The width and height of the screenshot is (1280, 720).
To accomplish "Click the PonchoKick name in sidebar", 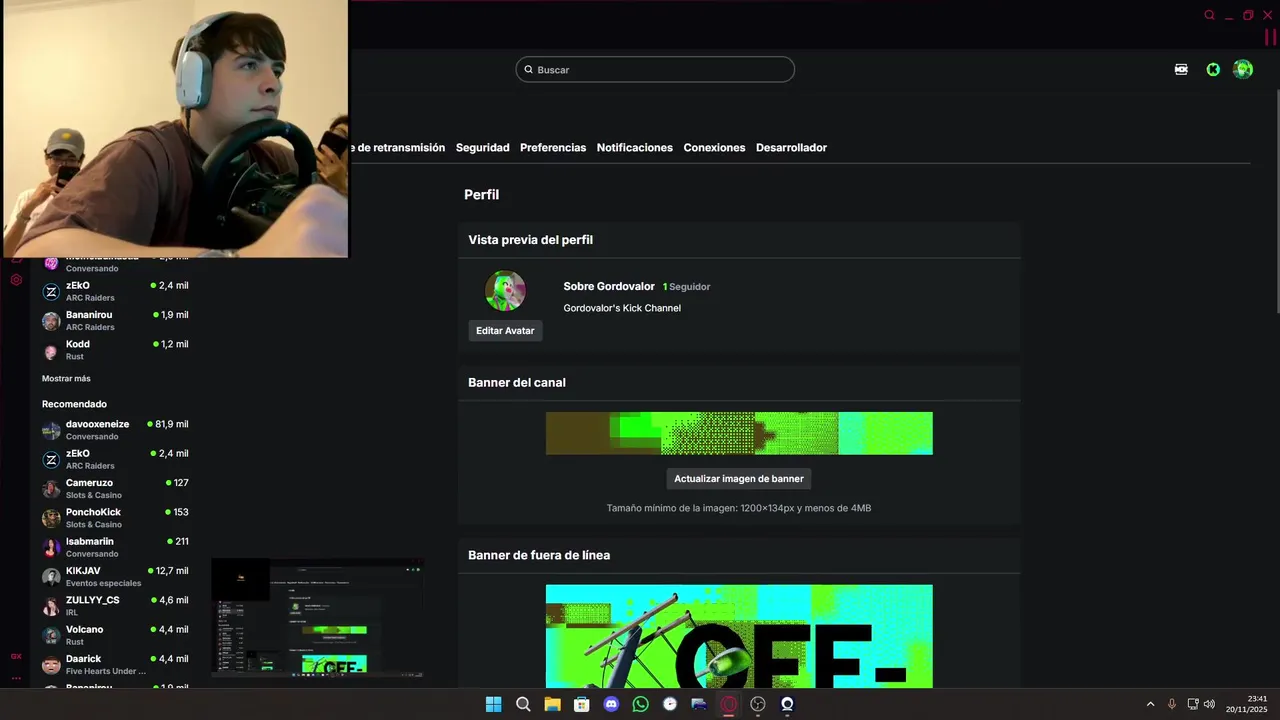I will pos(93,512).
